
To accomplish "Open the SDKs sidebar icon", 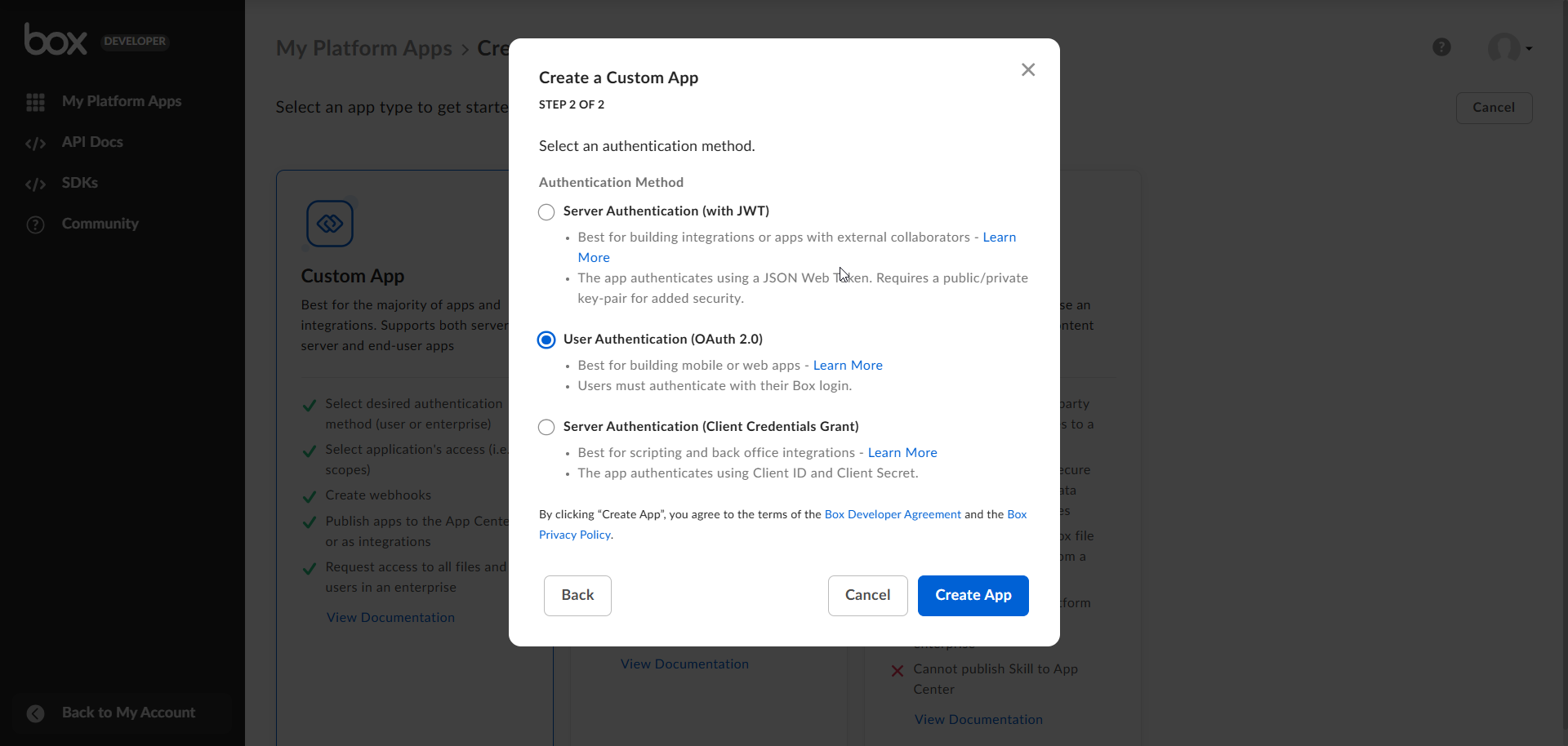I will pos(36,183).
